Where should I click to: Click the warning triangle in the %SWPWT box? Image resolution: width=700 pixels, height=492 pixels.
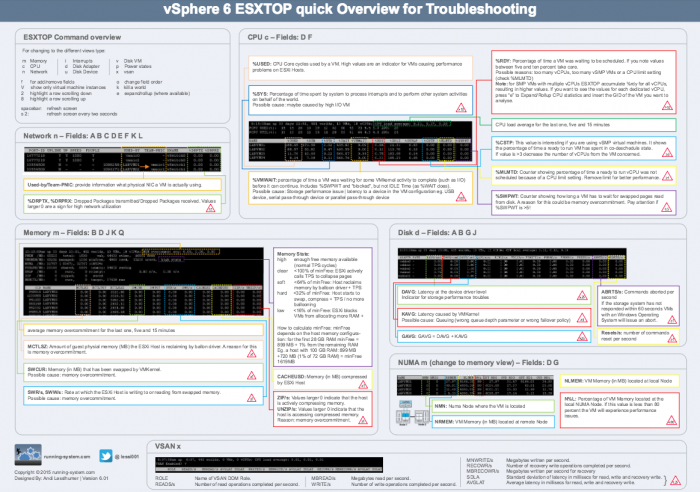coord(667,208)
